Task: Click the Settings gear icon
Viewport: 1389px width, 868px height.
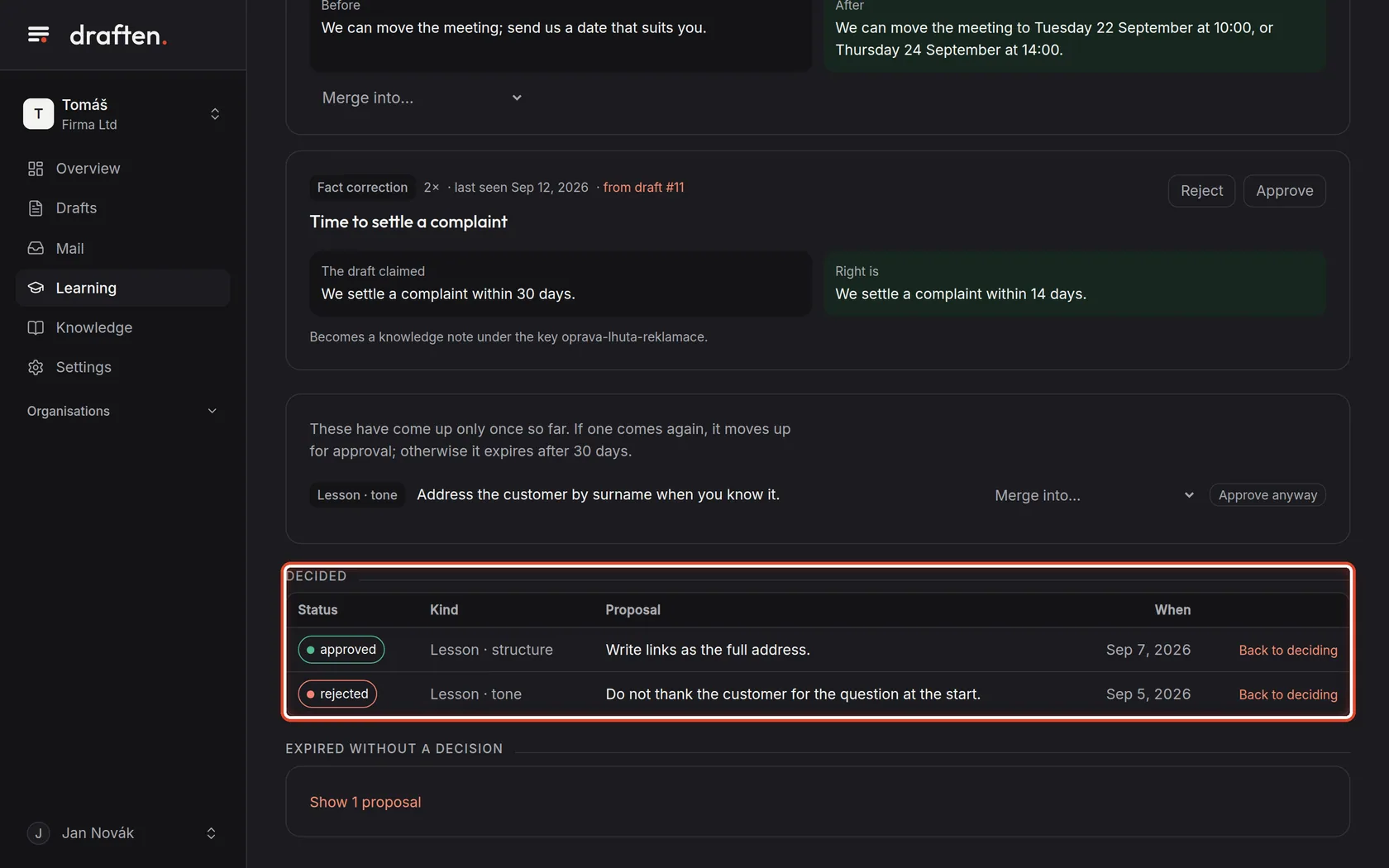Action: click(x=36, y=367)
